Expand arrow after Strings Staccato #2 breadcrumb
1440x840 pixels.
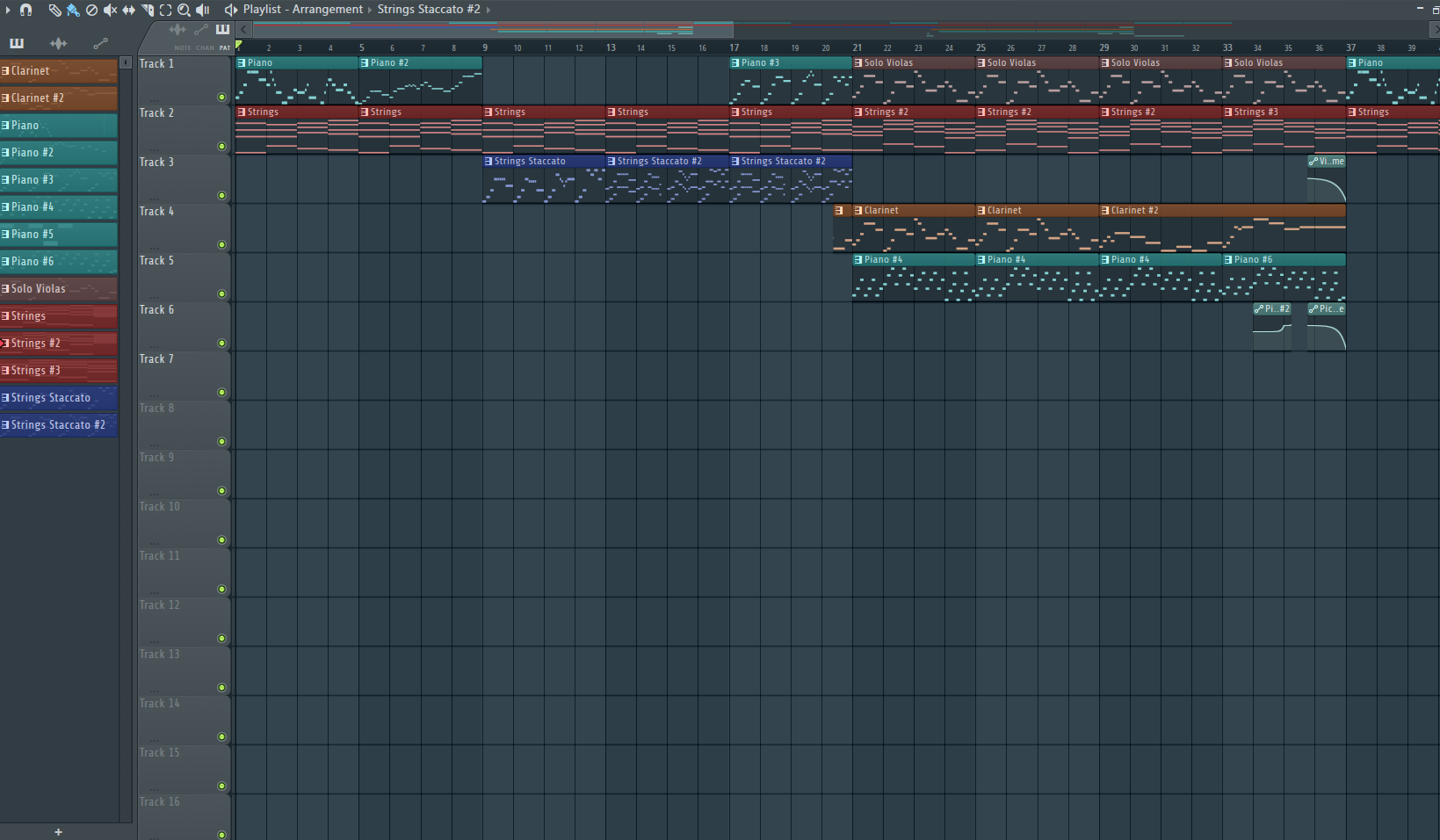click(x=488, y=10)
